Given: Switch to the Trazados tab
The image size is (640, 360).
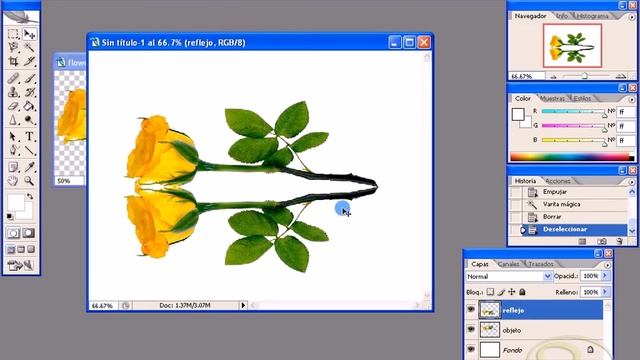Looking at the screenshot, I should pyautogui.click(x=541, y=264).
